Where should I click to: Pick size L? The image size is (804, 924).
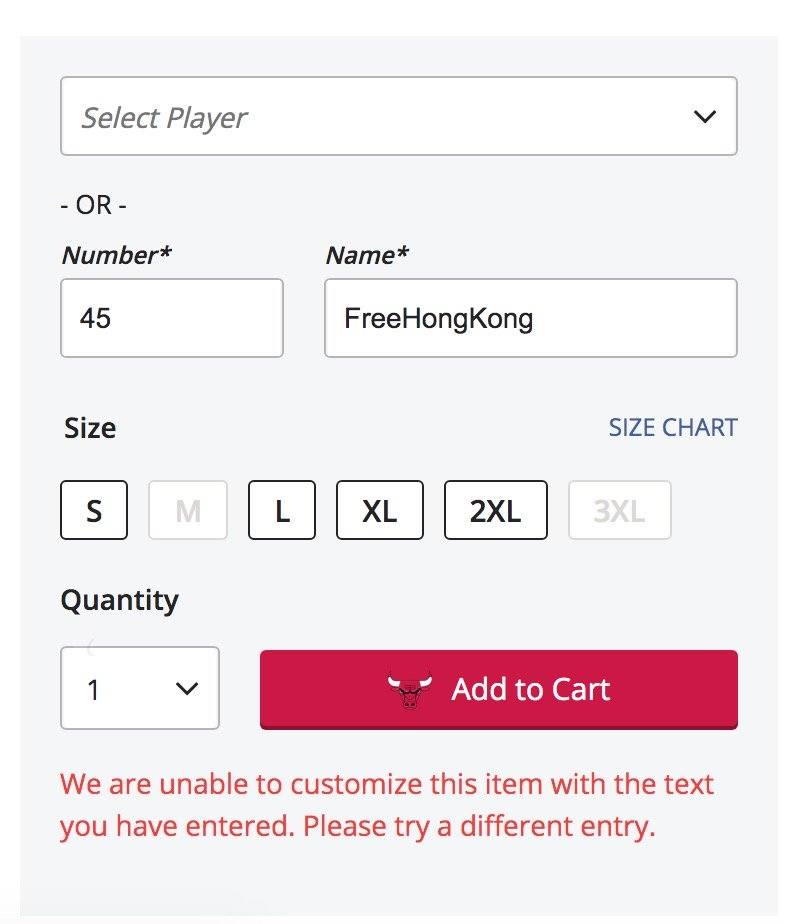tap(282, 511)
